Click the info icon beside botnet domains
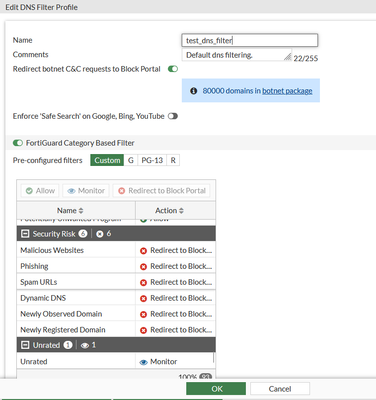Screen dimensions: 376x400 pyautogui.click(x=193, y=91)
